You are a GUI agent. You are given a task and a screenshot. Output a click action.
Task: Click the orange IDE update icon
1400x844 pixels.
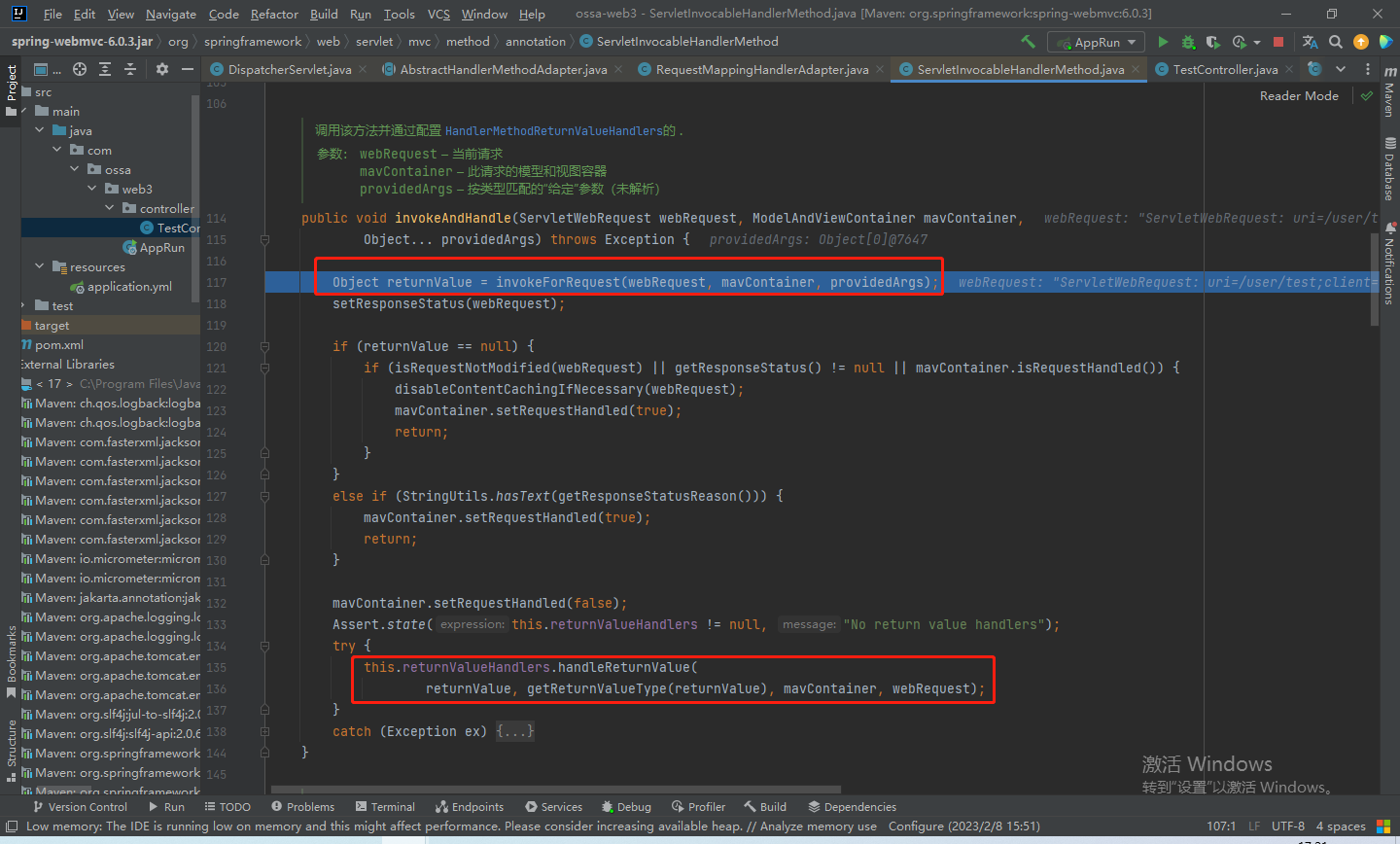(x=1361, y=42)
